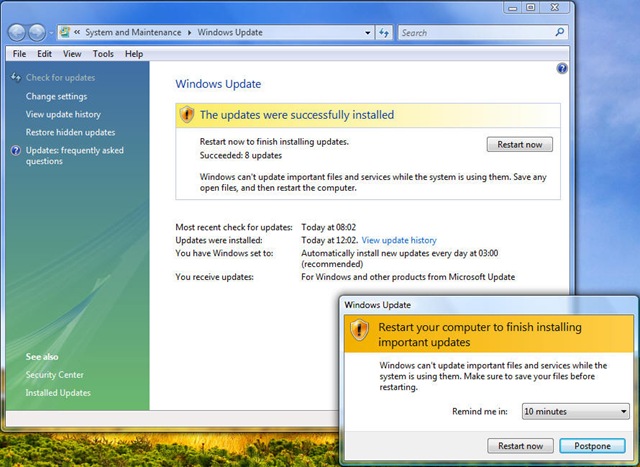Open the recent pages dropdown beside the Forward arrow
The width and height of the screenshot is (640, 467).
point(51,33)
